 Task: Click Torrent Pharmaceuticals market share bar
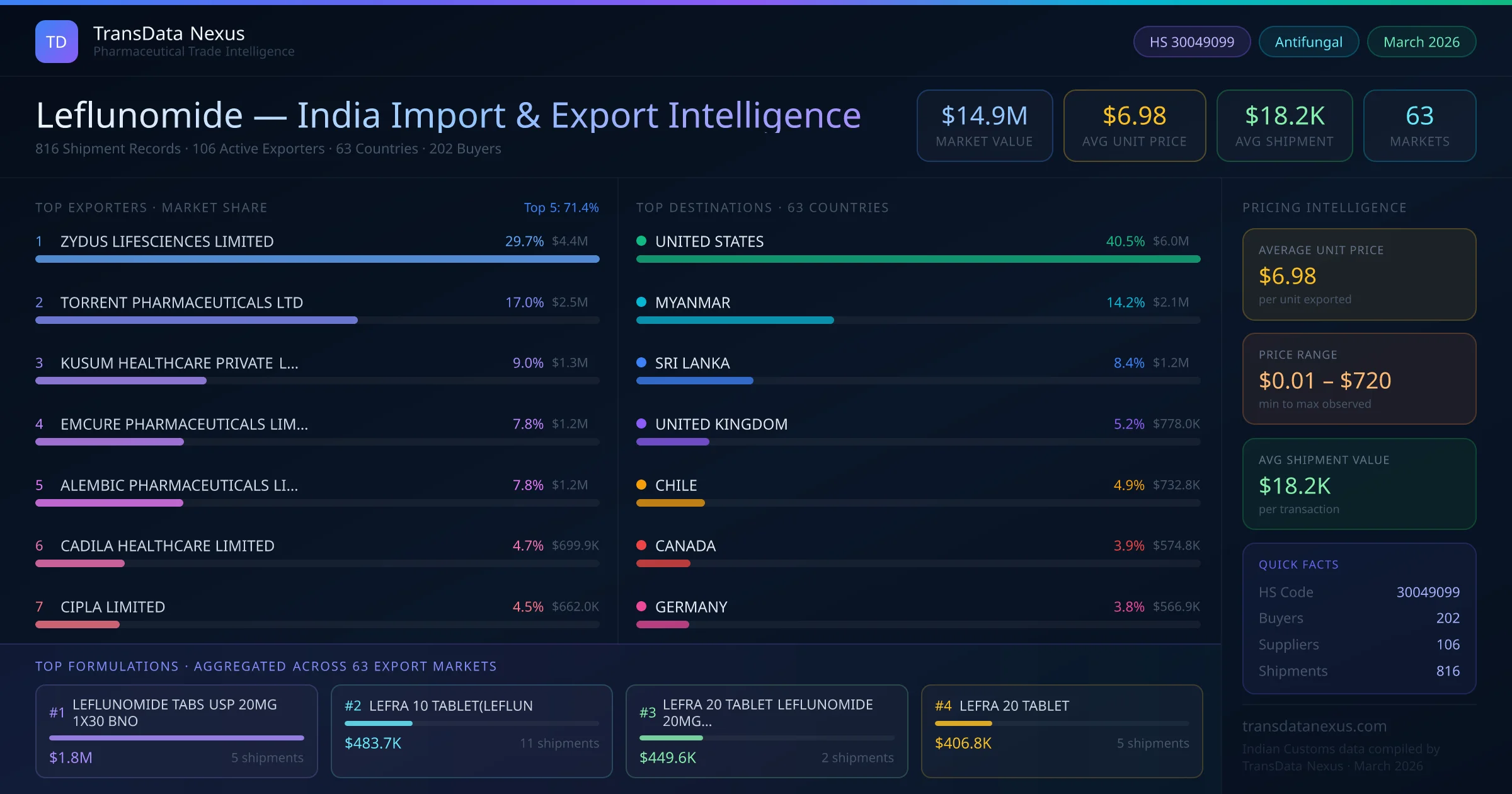click(197, 320)
